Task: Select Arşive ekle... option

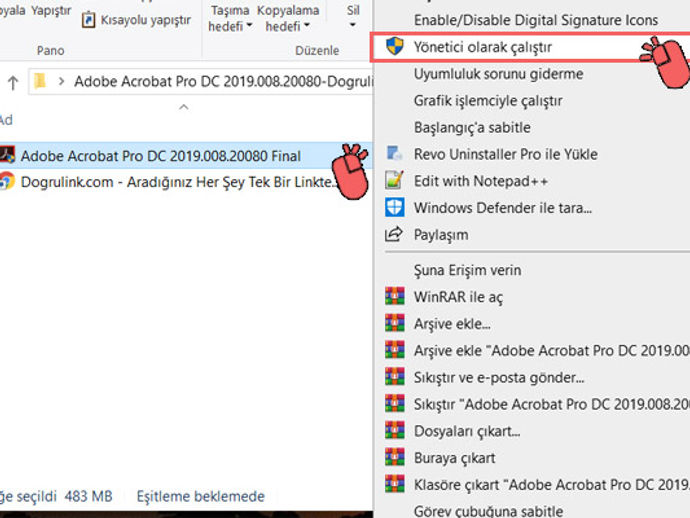Action: point(452,324)
